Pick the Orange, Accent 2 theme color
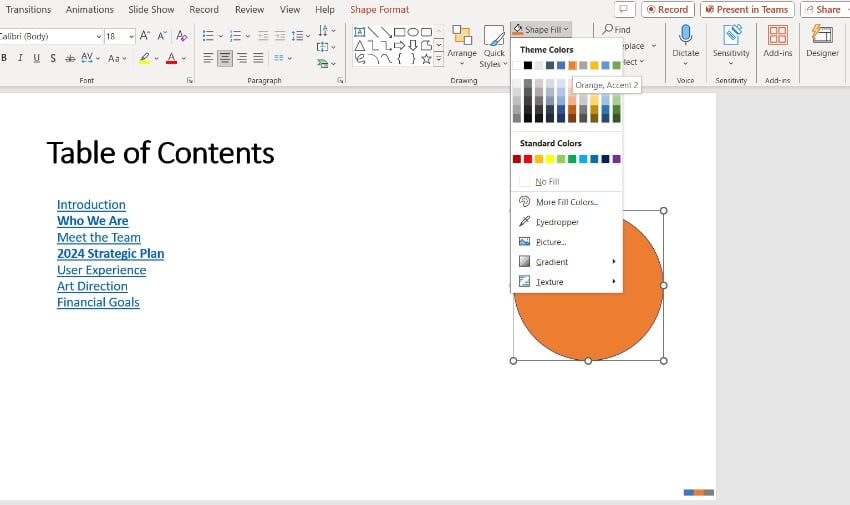Image resolution: width=850 pixels, height=505 pixels. pyautogui.click(x=572, y=65)
